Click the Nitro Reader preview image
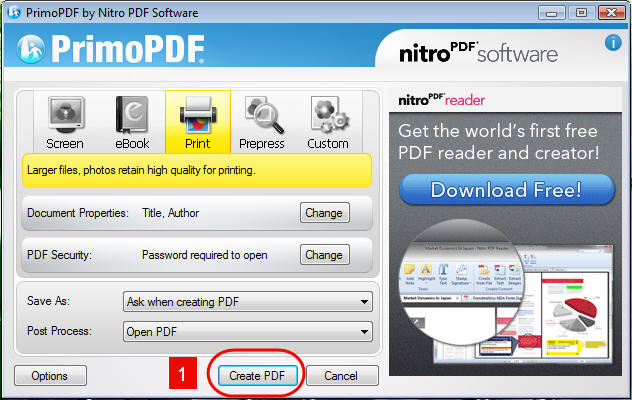The image size is (632, 400). 507,291
